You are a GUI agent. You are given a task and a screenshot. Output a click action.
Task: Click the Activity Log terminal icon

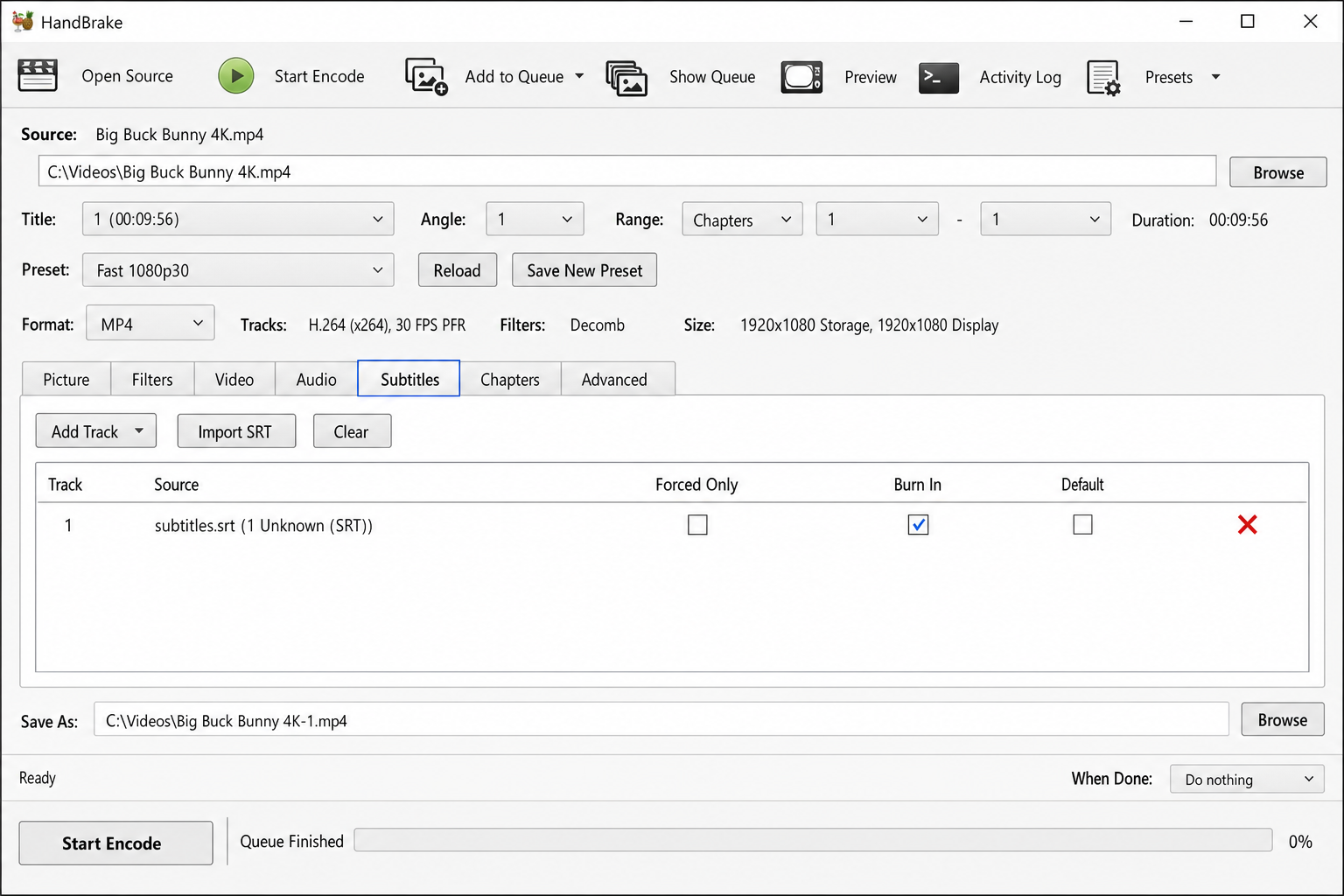point(939,77)
